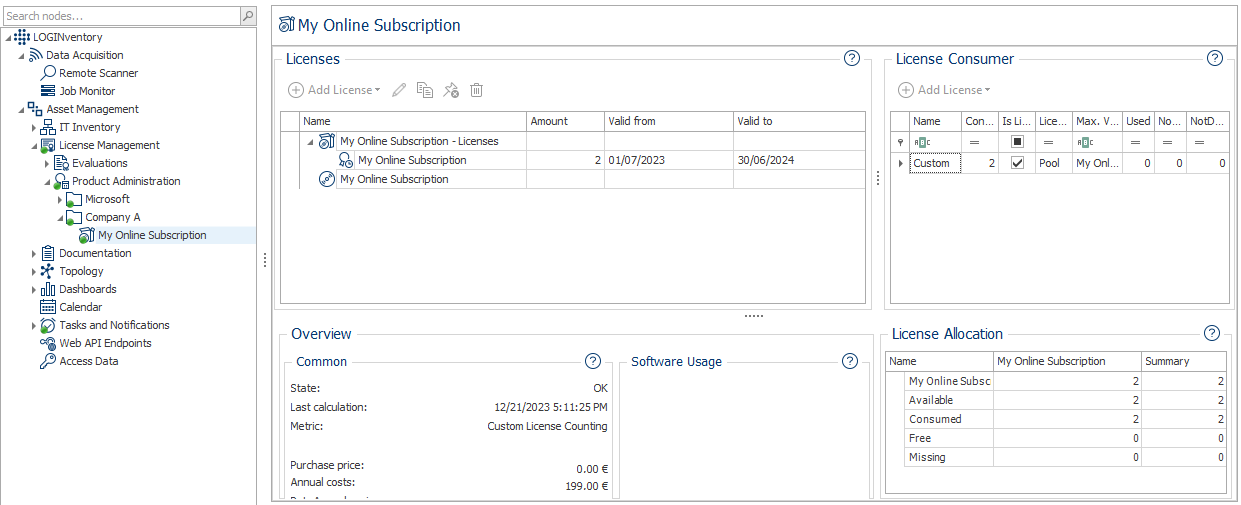Screen dimensions: 1241x505
Task: Click the Missing row in License Allocation
Action: click(1056, 457)
